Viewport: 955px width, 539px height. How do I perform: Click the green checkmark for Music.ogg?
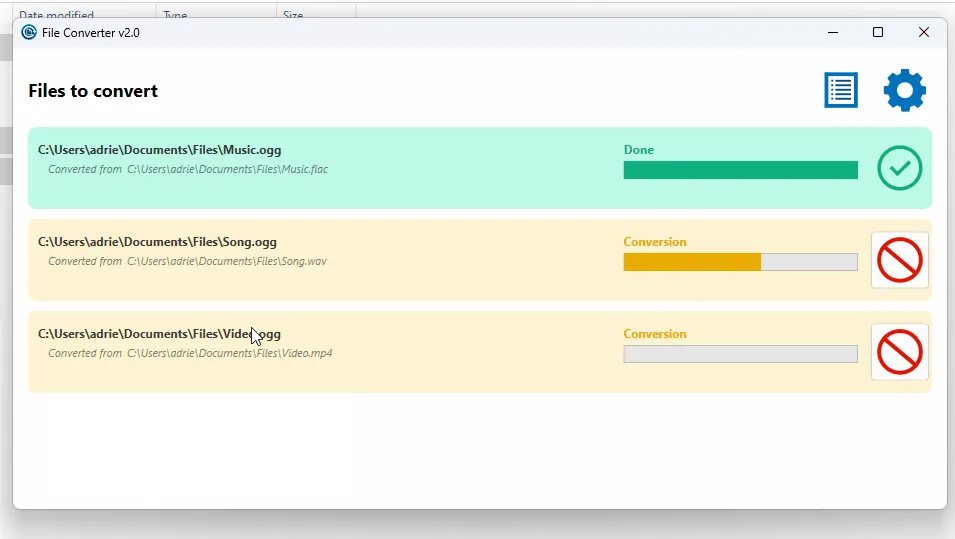900,168
